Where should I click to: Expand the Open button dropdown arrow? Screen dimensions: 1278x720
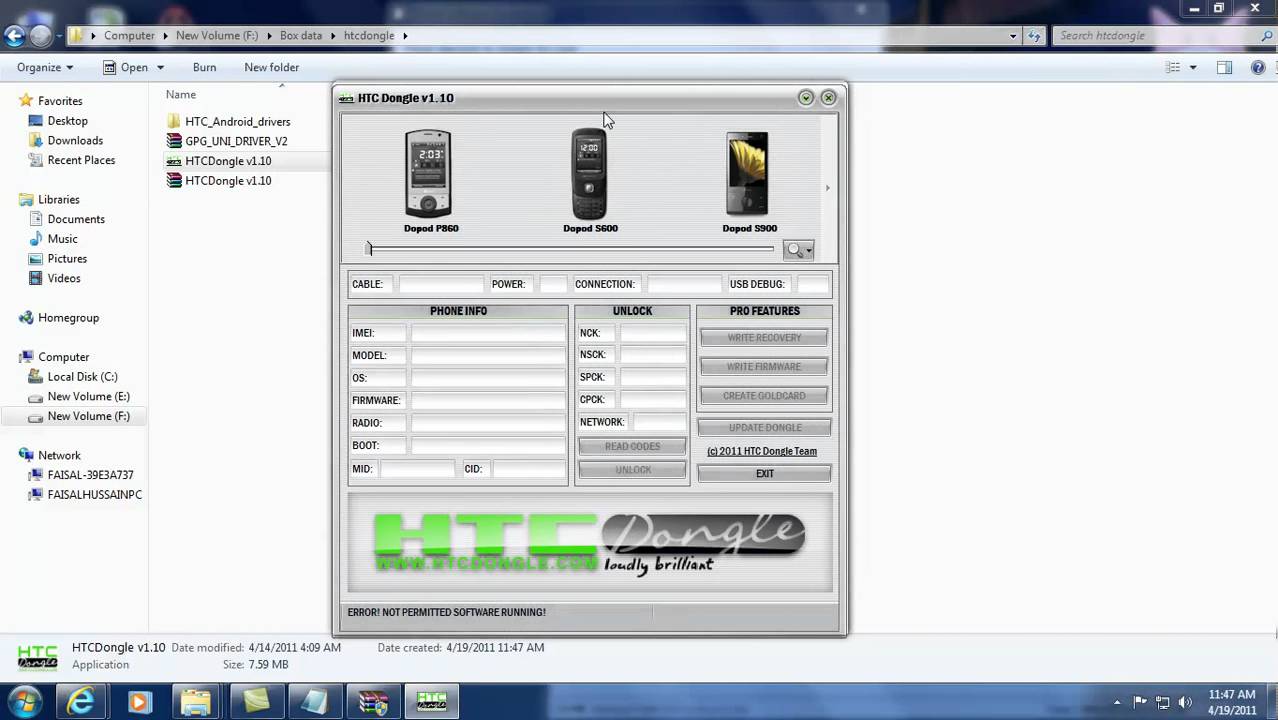[160, 68]
